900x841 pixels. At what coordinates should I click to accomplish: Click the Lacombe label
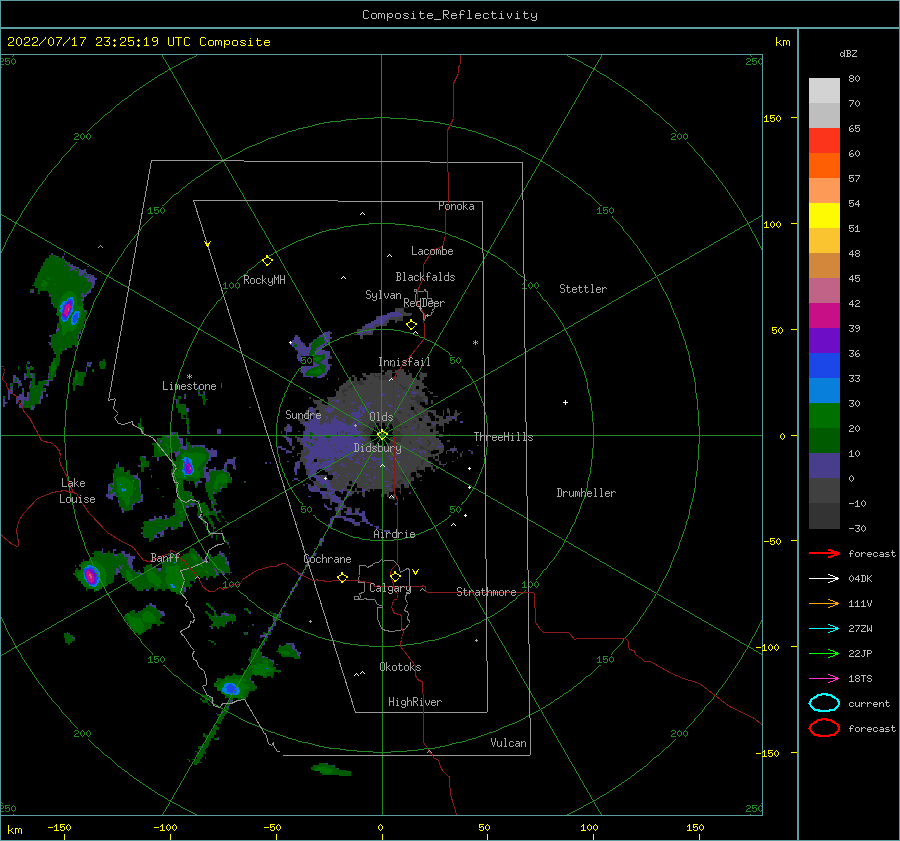coord(432,251)
